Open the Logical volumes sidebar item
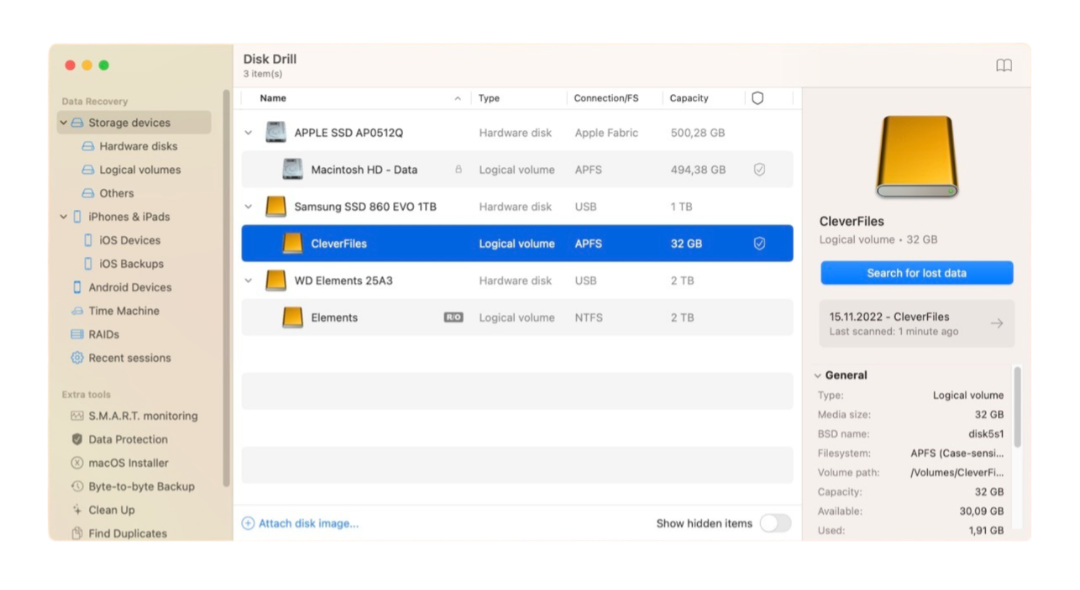Viewport: 1080px width, 590px height. (140, 169)
